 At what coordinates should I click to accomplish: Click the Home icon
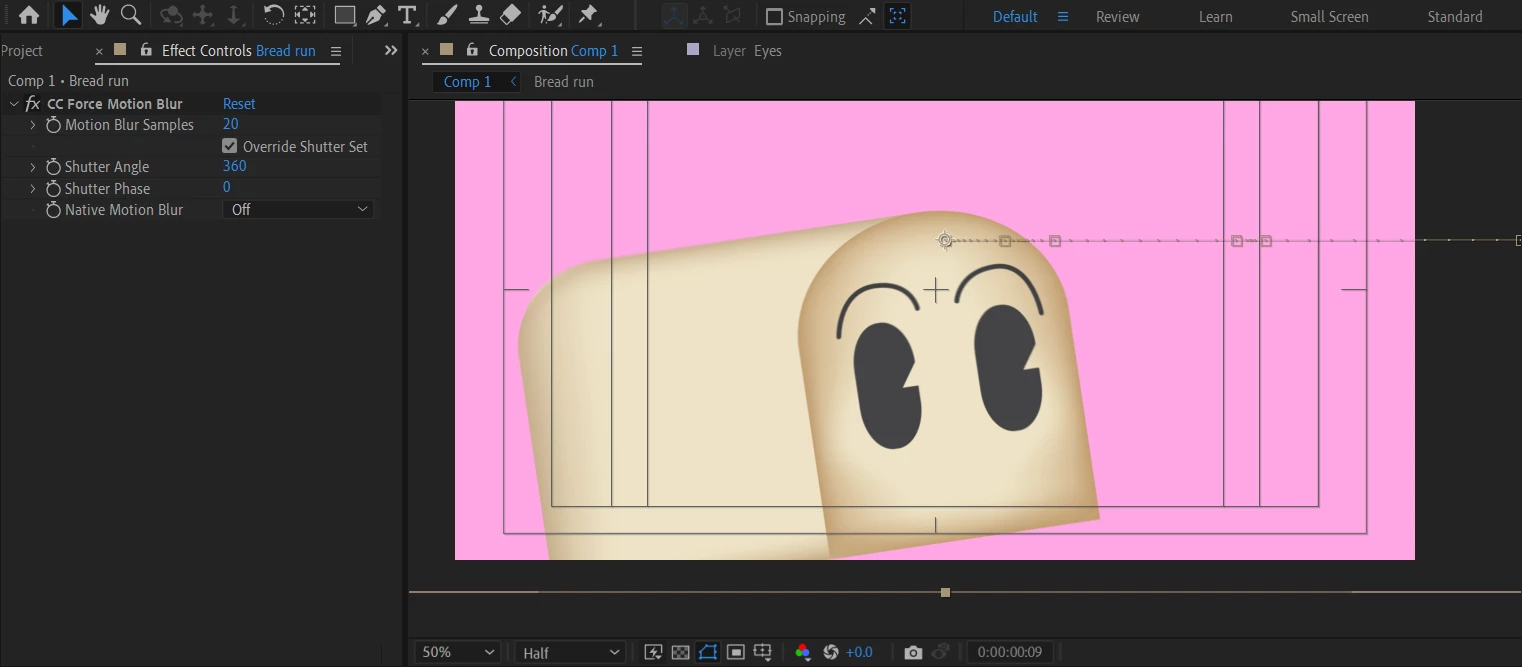(29, 15)
